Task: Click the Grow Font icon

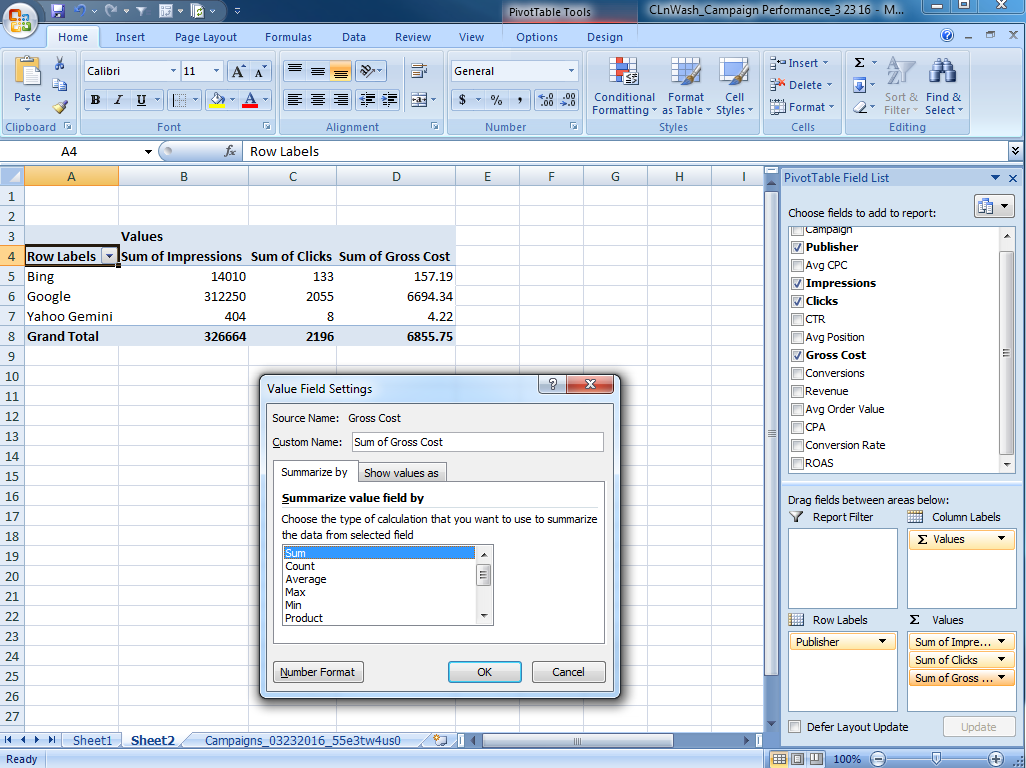Action: tap(238, 71)
